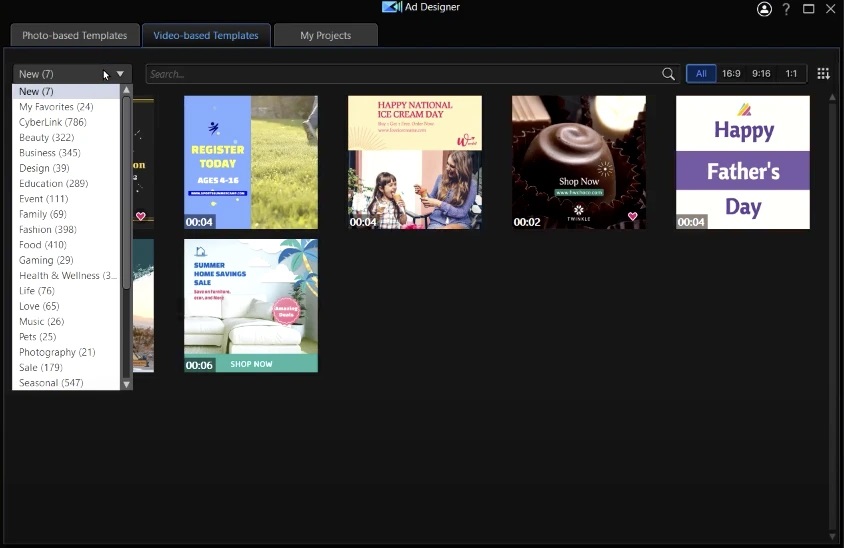Open the help question mark icon
The height and width of the screenshot is (548, 844).
(x=786, y=9)
